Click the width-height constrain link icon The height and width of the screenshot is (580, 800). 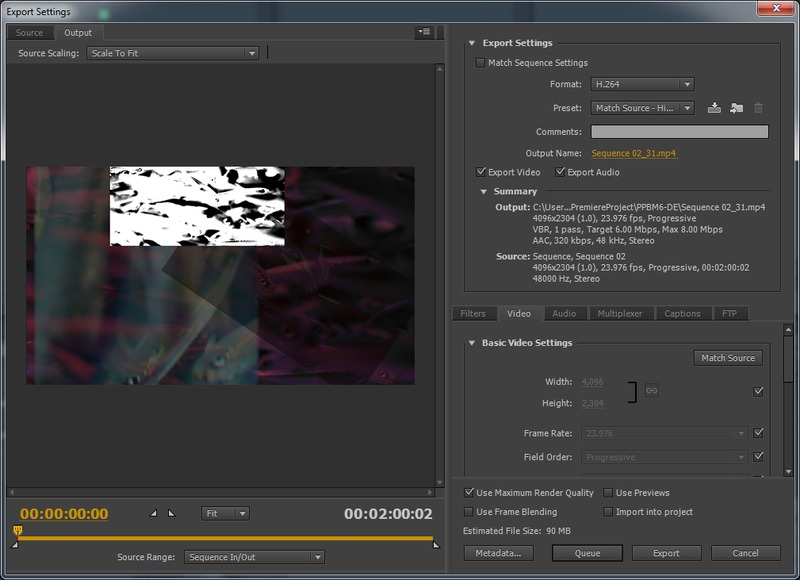click(x=651, y=390)
